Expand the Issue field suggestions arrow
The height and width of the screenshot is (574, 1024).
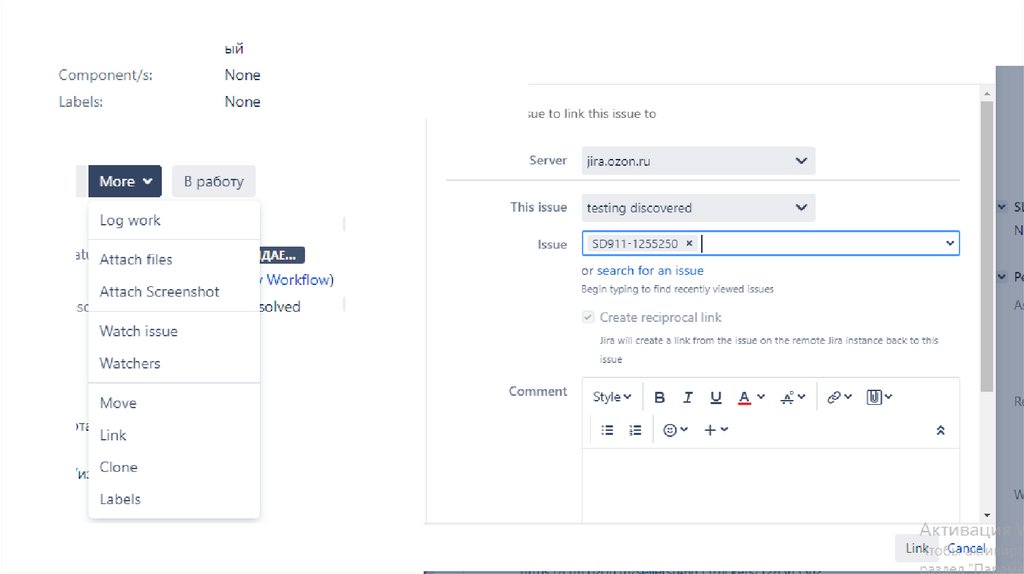pyautogui.click(x=950, y=243)
